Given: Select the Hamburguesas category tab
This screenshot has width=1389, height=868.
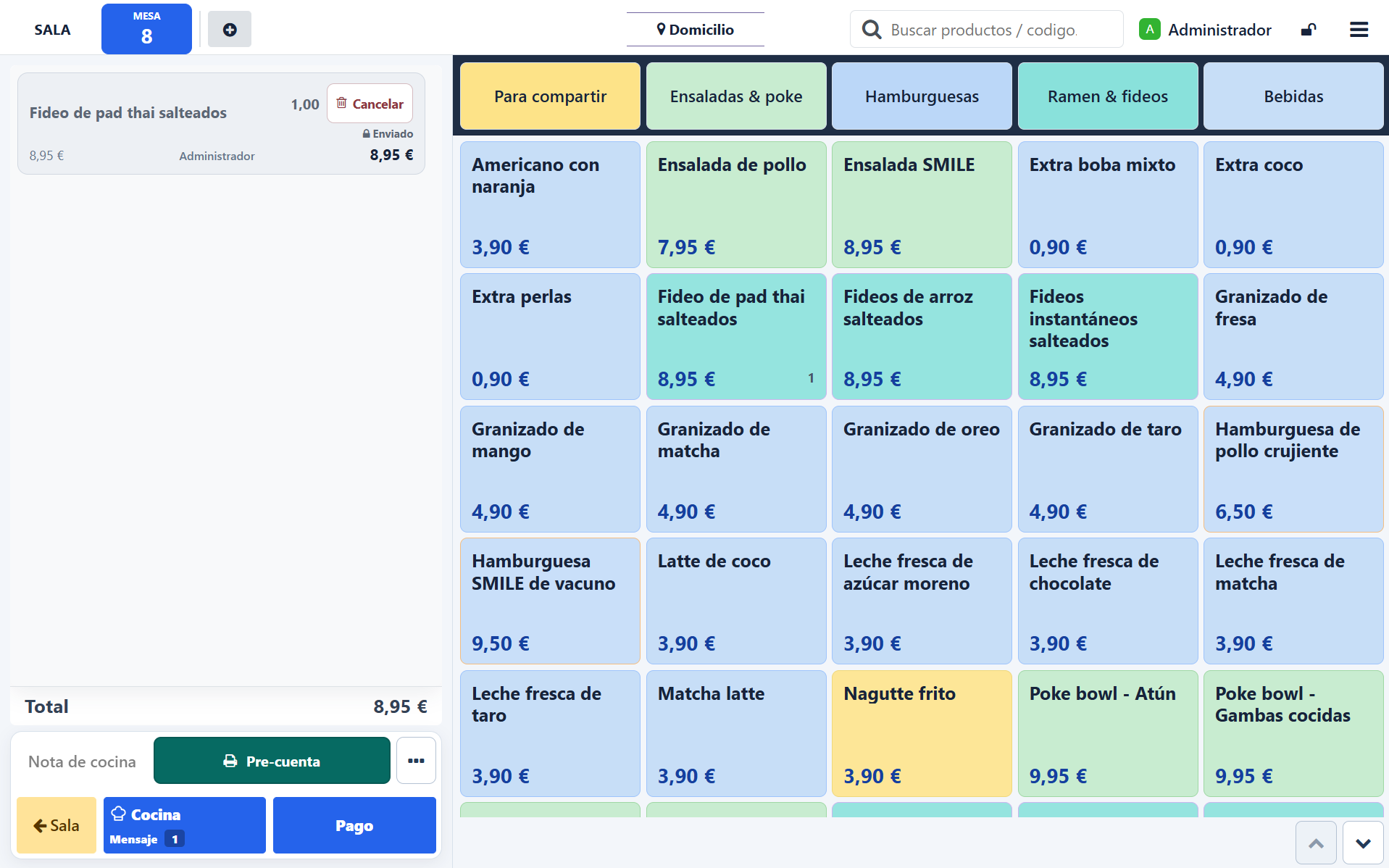Looking at the screenshot, I should (922, 96).
